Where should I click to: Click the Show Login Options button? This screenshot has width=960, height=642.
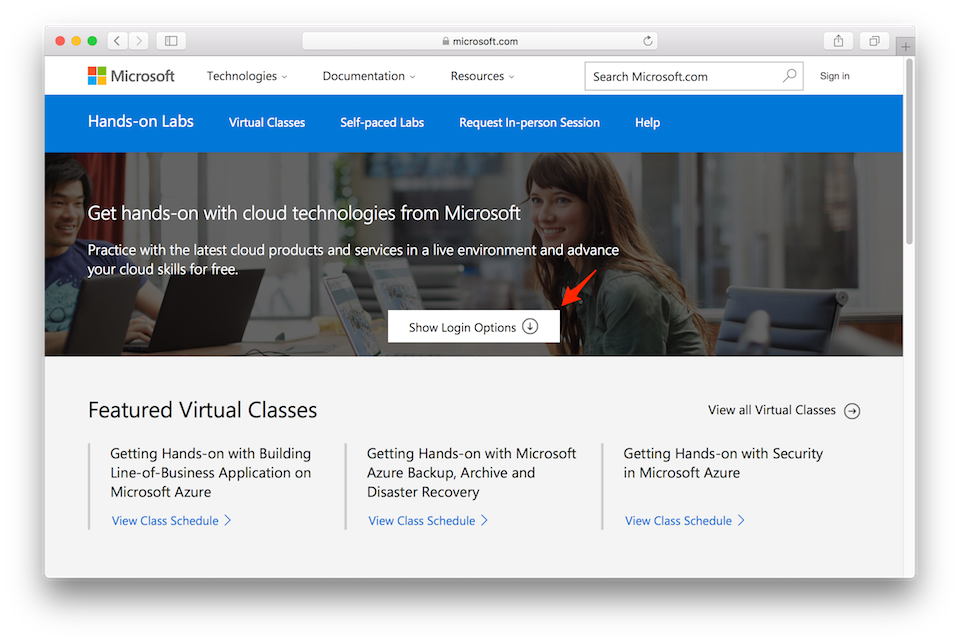[x=473, y=326]
